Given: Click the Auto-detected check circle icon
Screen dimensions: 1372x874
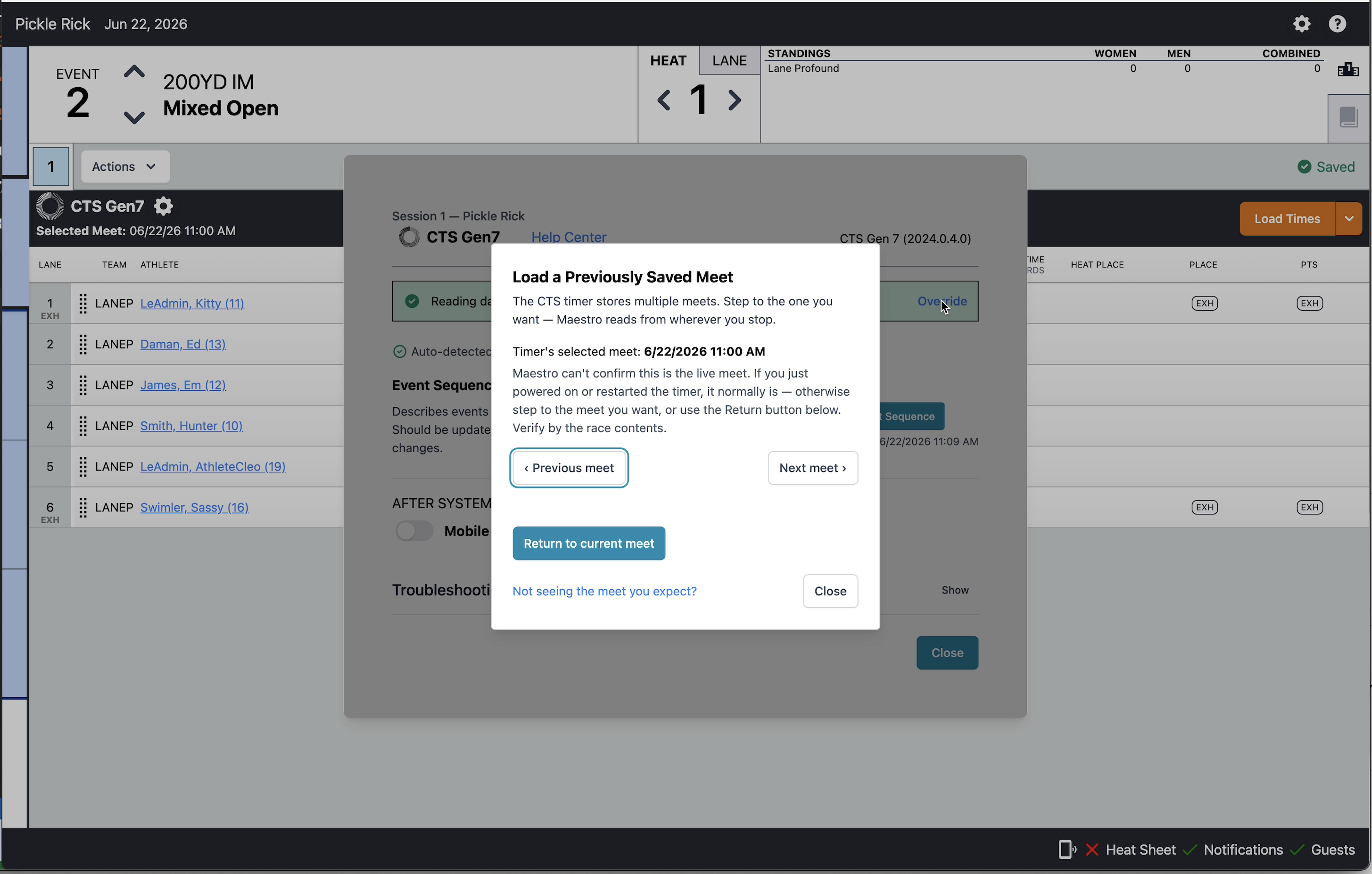Looking at the screenshot, I should 399,352.
